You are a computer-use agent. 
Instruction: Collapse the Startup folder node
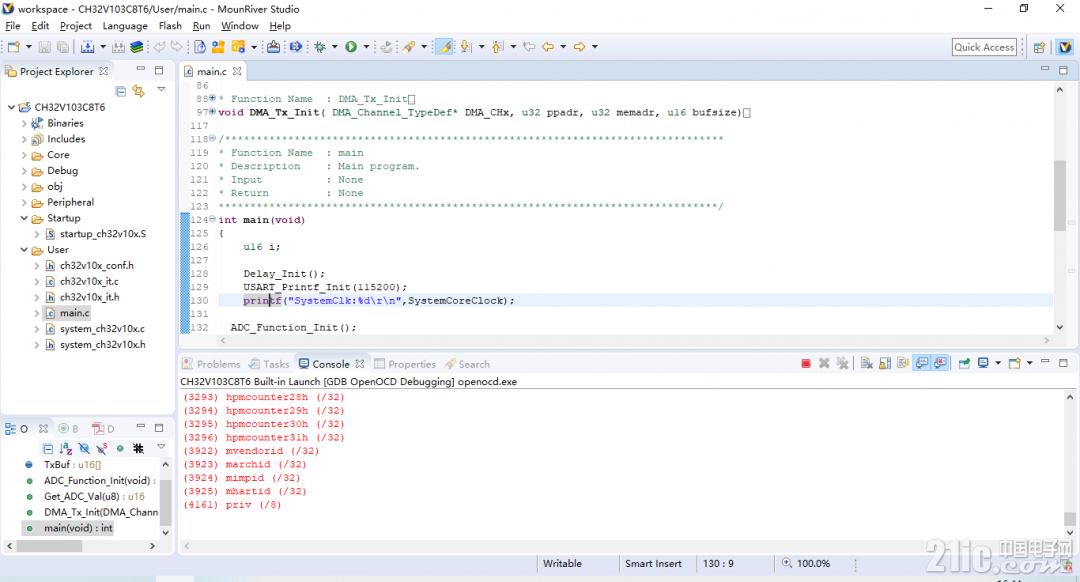point(24,218)
